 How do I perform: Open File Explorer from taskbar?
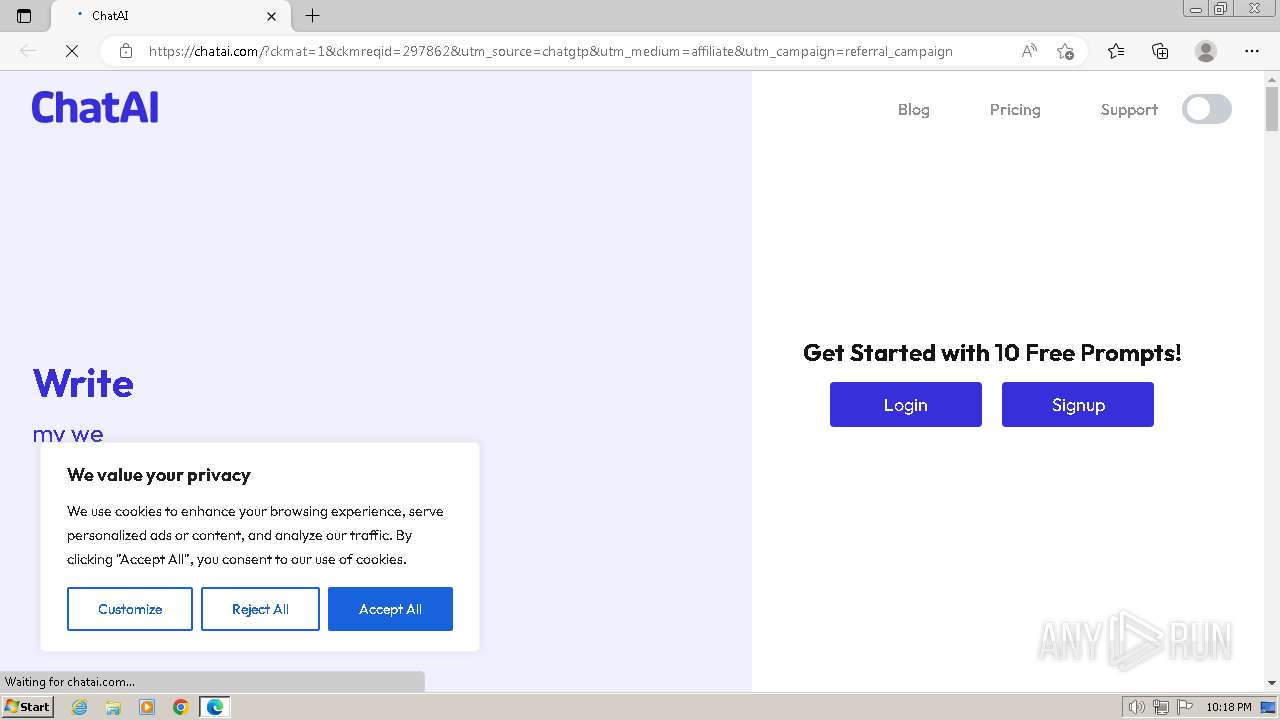113,707
